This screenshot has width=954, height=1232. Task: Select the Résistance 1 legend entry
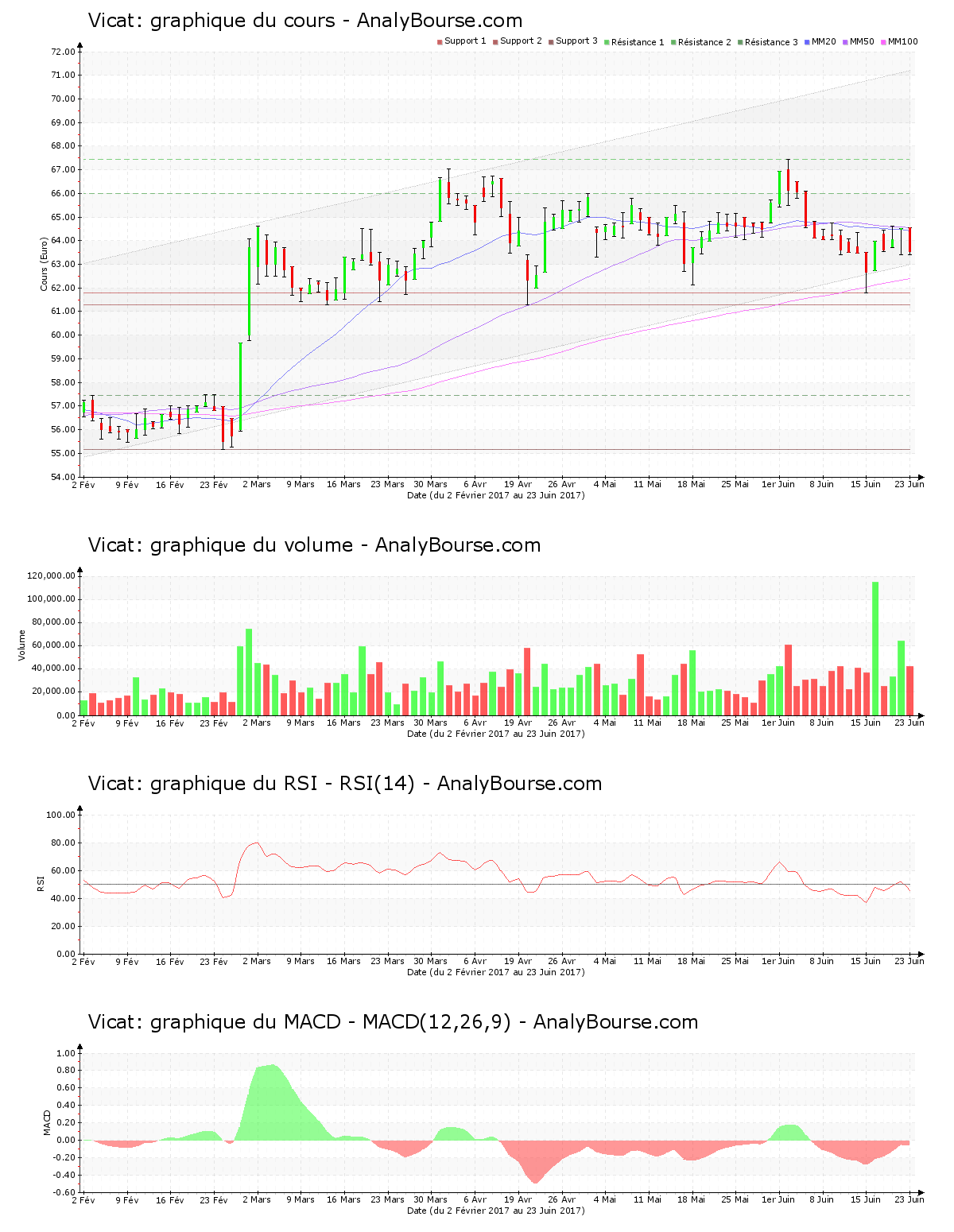634,41
